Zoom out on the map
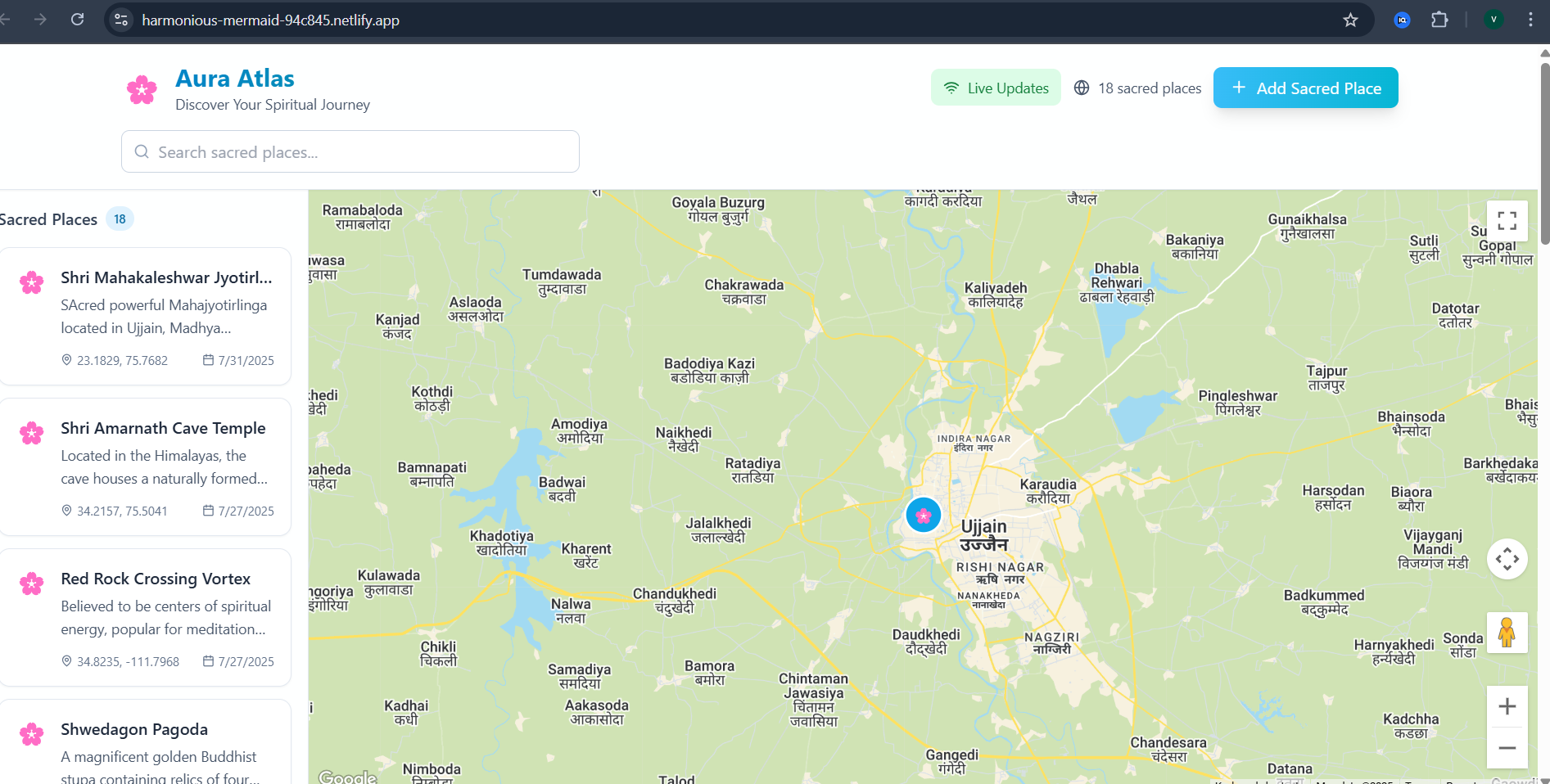Image resolution: width=1550 pixels, height=784 pixels. coord(1507,748)
